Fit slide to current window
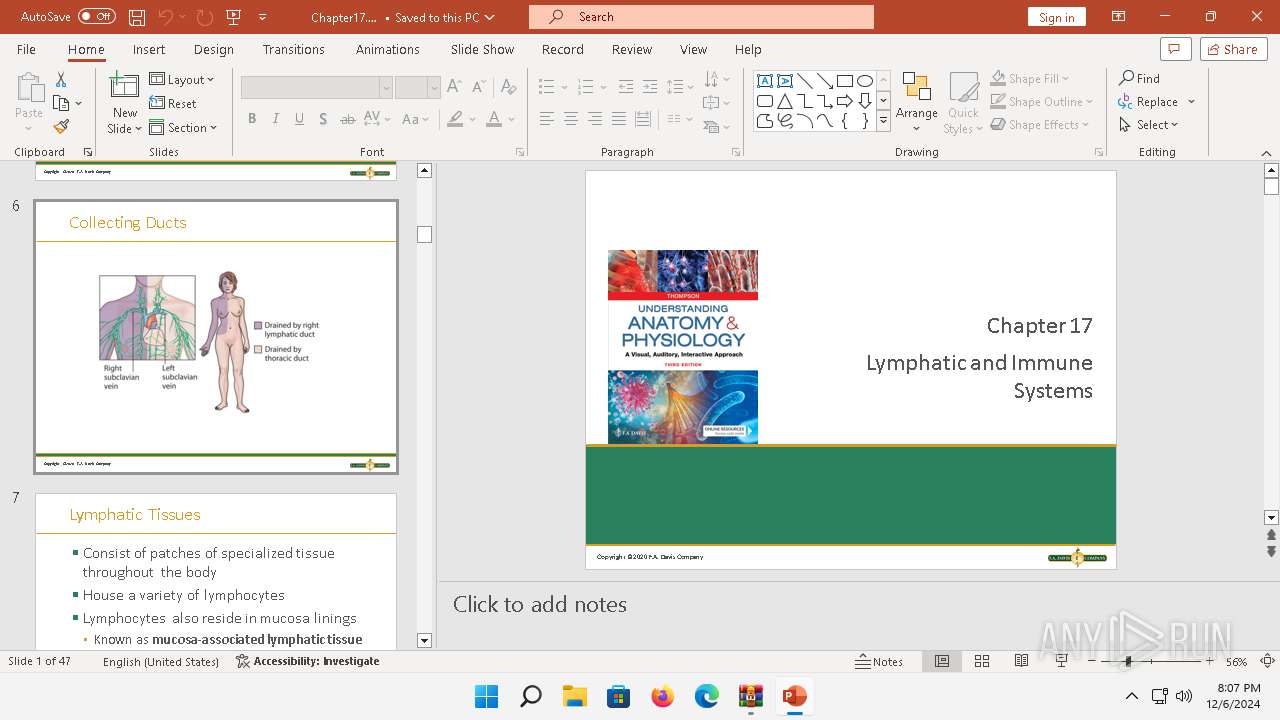This screenshot has height=720, width=1280. pyautogui.click(x=1267, y=661)
